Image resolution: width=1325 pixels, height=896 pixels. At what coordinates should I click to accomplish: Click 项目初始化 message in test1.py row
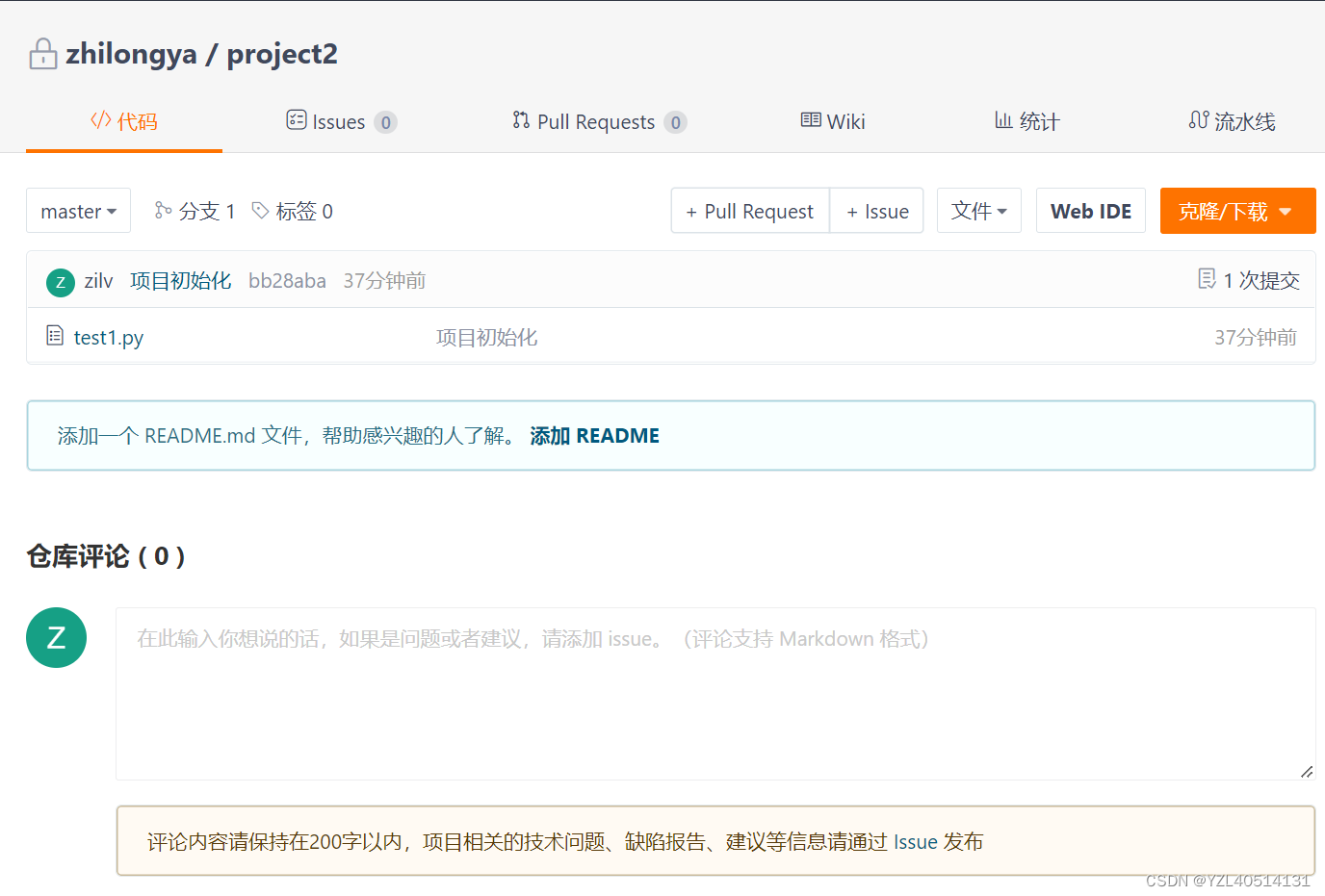(x=487, y=338)
